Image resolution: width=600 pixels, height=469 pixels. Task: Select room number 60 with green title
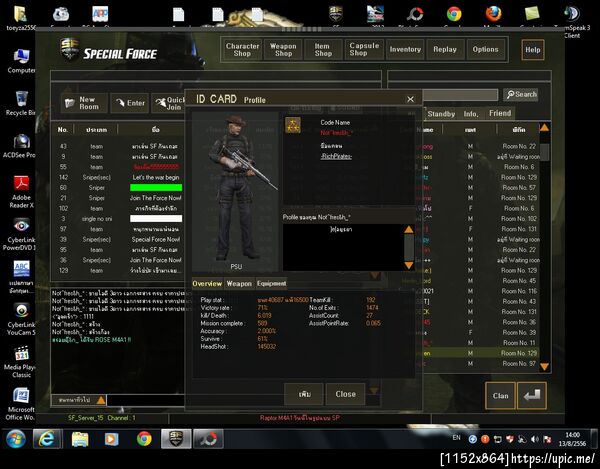pyautogui.click(x=119, y=188)
